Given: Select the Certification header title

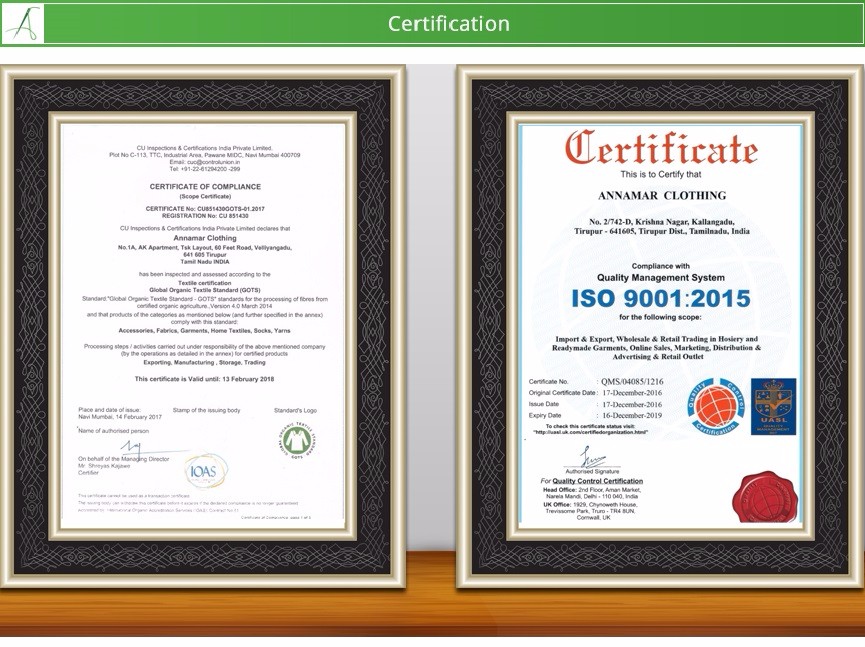Looking at the screenshot, I should click(449, 24).
